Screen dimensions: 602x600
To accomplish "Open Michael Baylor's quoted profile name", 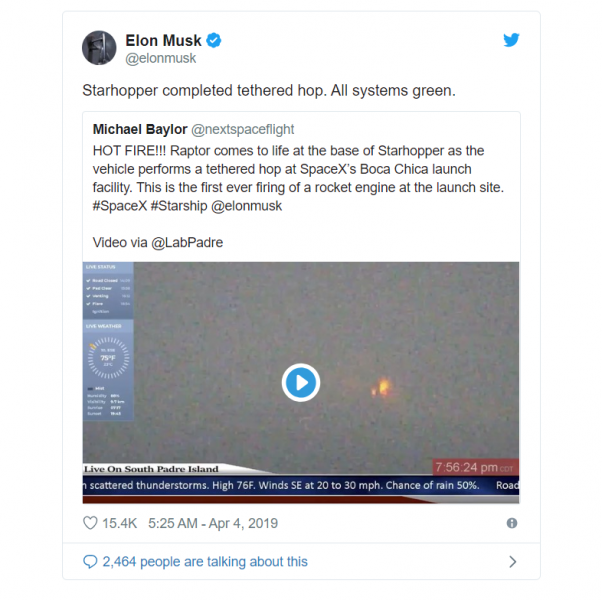I will (140, 129).
